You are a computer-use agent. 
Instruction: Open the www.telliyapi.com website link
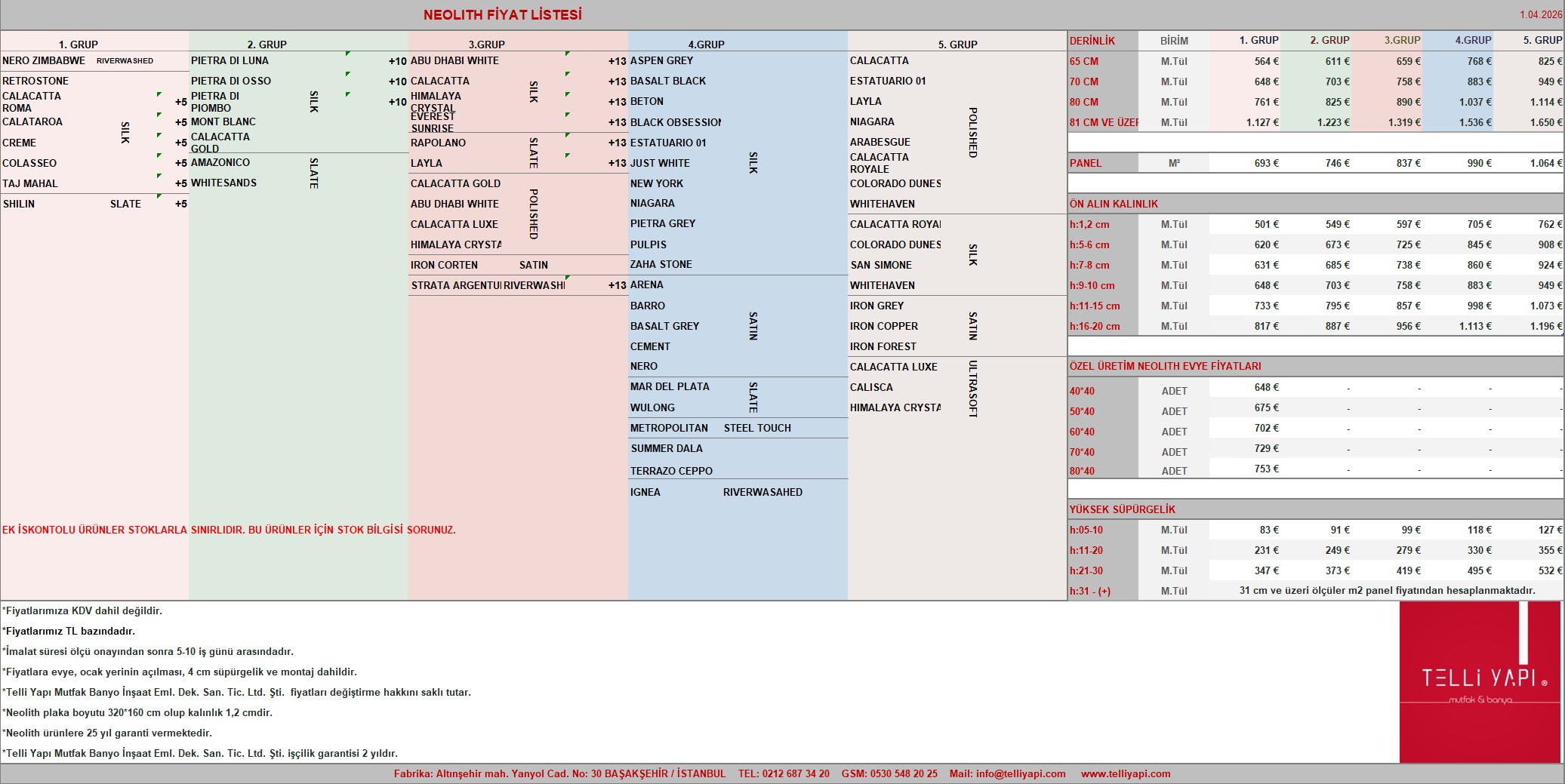[1126, 773]
